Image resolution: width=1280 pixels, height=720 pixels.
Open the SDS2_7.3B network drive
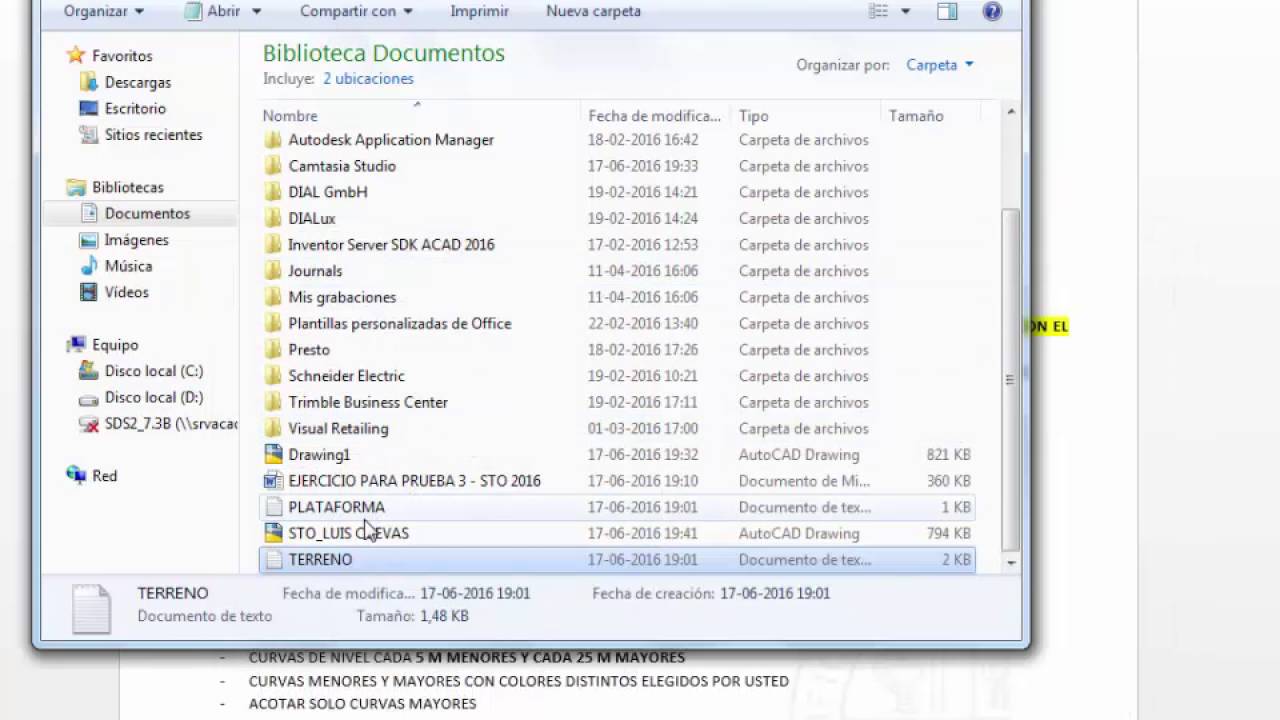[158, 424]
